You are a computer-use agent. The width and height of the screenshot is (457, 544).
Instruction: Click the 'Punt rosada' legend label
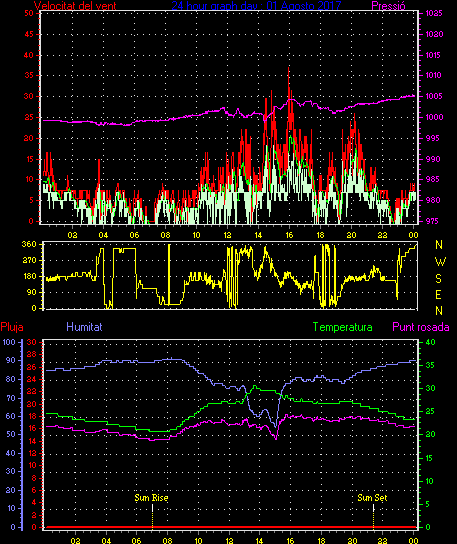421,327
